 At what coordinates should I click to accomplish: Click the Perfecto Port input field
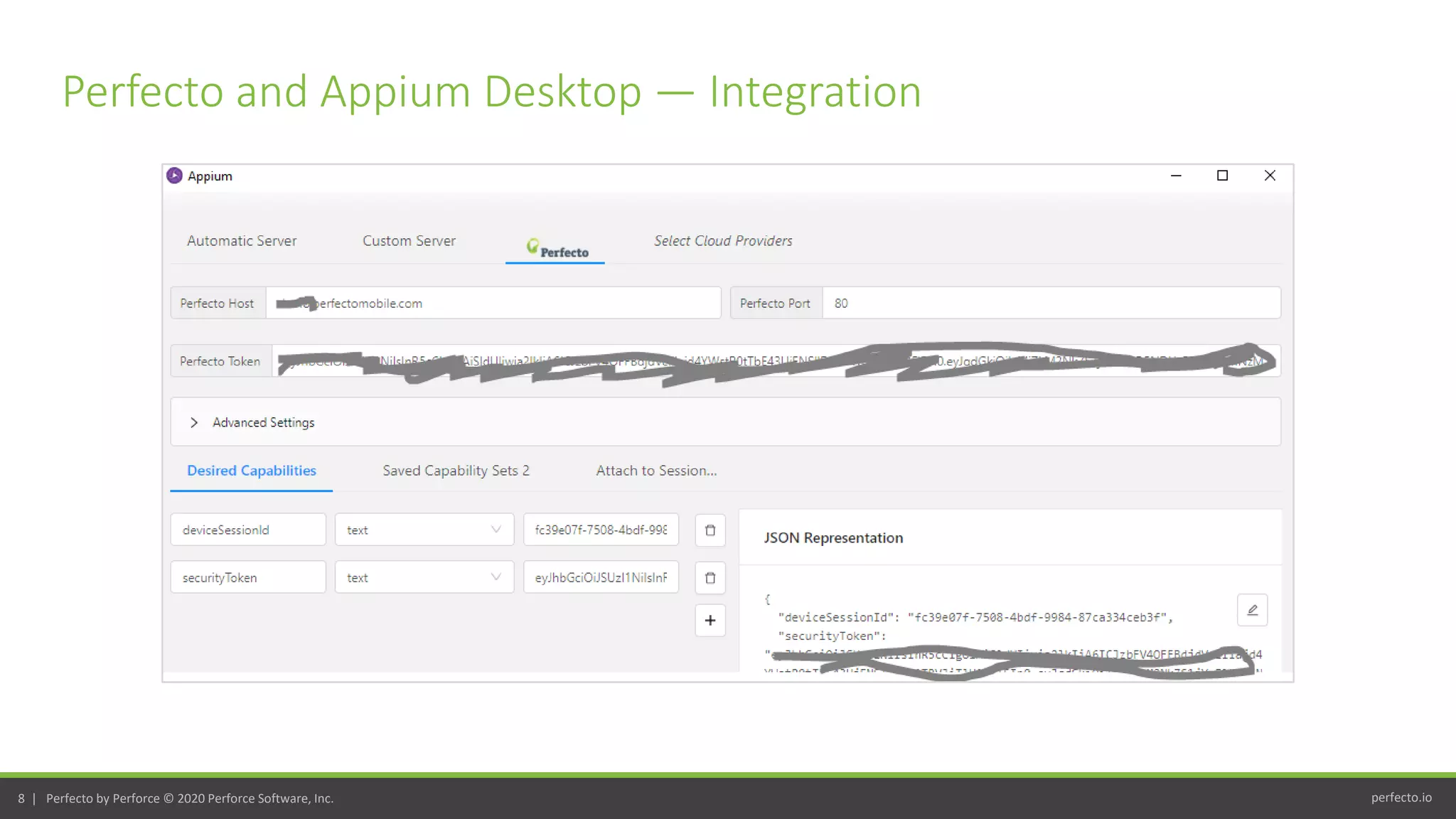[1051, 304]
